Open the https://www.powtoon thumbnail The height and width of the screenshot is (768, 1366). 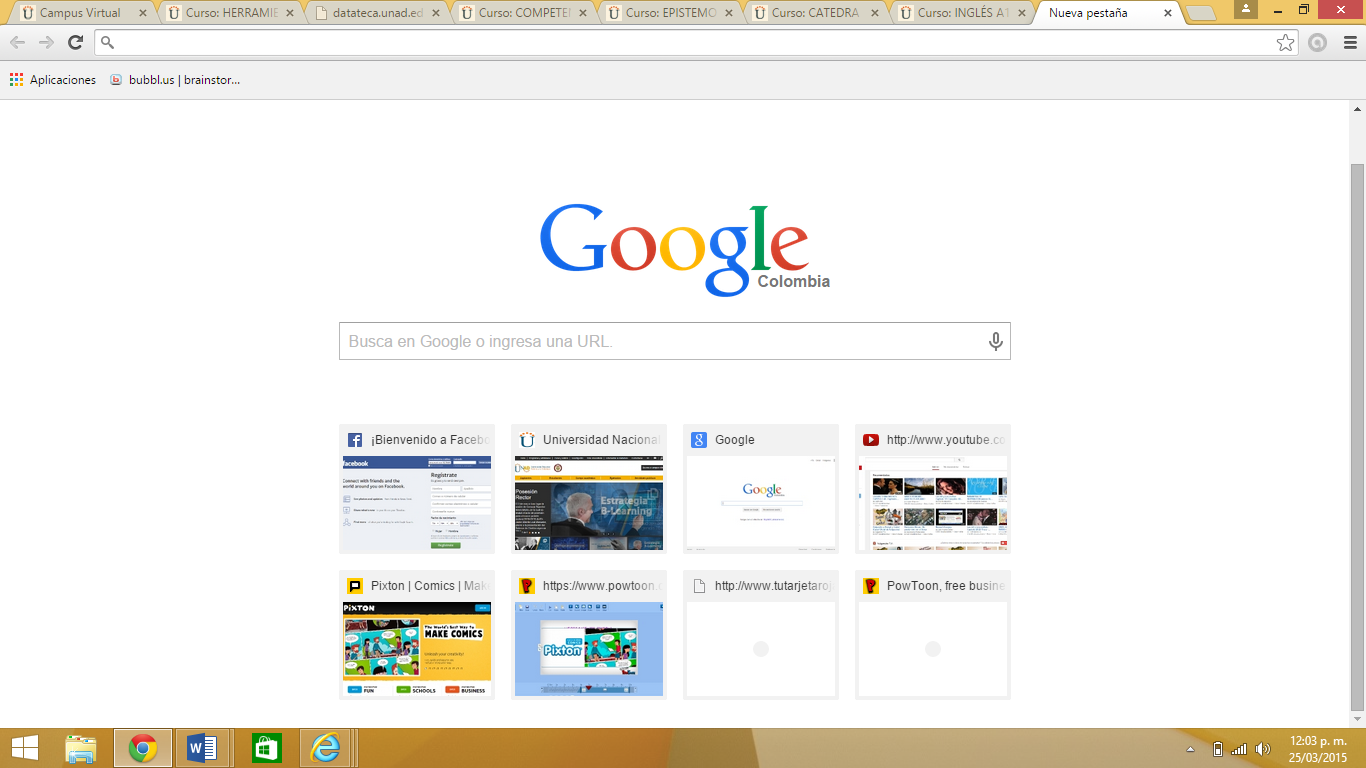(589, 635)
